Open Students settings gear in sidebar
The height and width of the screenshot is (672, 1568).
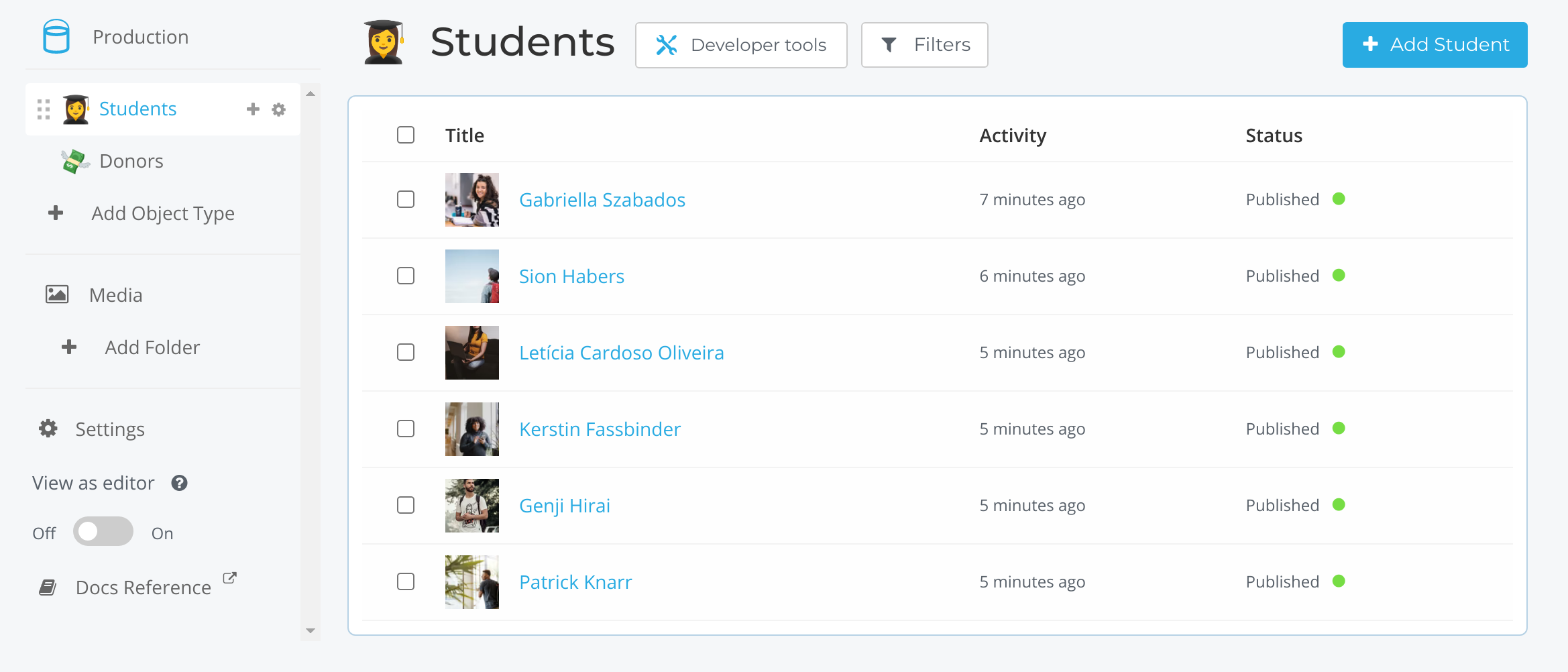(279, 109)
